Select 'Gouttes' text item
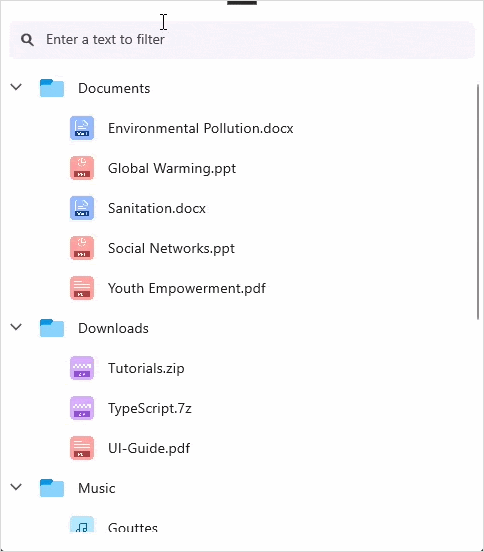Viewport: 484px width, 552px height. click(x=133, y=527)
